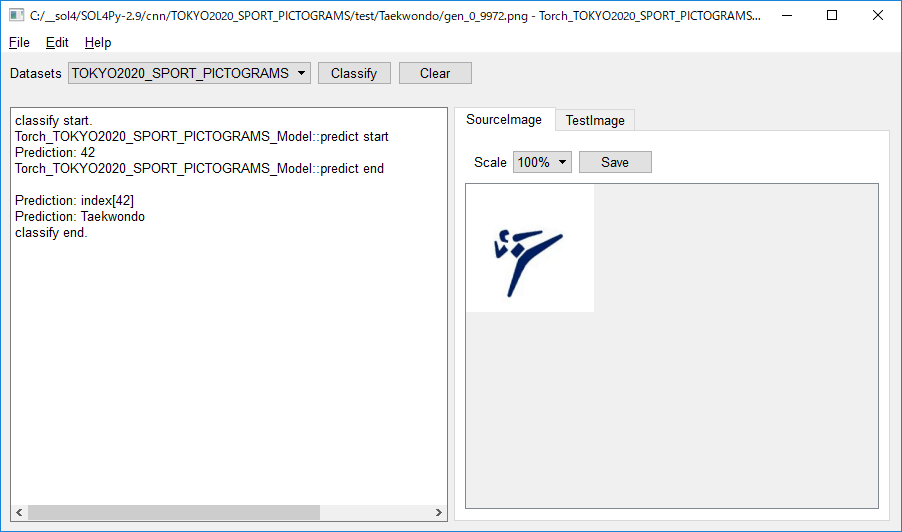Open the Edit menu
This screenshot has width=902, height=532.
pyautogui.click(x=57, y=43)
